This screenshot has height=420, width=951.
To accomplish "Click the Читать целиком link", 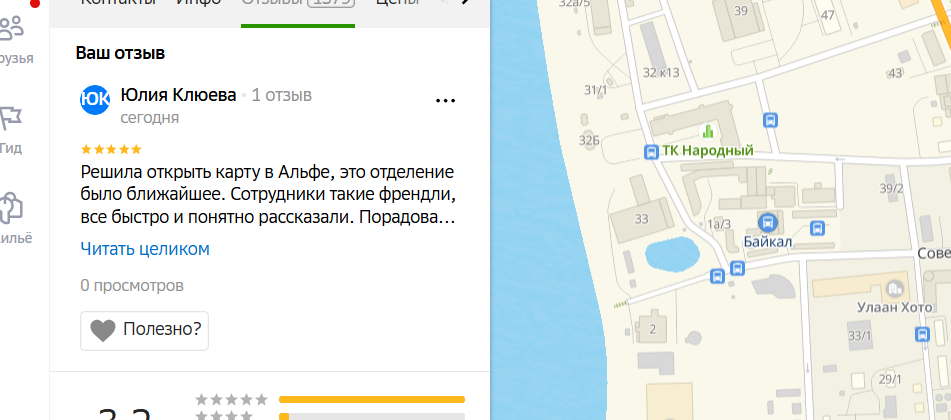I will 145,249.
